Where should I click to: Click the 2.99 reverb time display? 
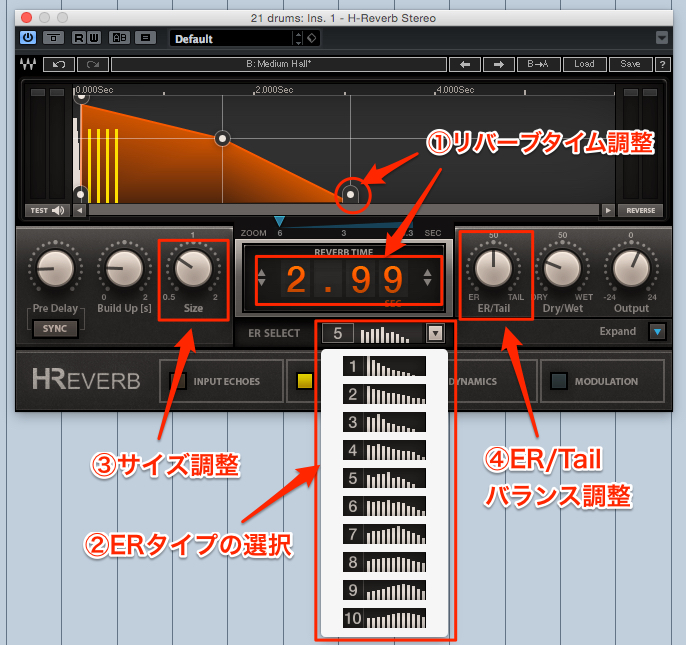(345, 279)
